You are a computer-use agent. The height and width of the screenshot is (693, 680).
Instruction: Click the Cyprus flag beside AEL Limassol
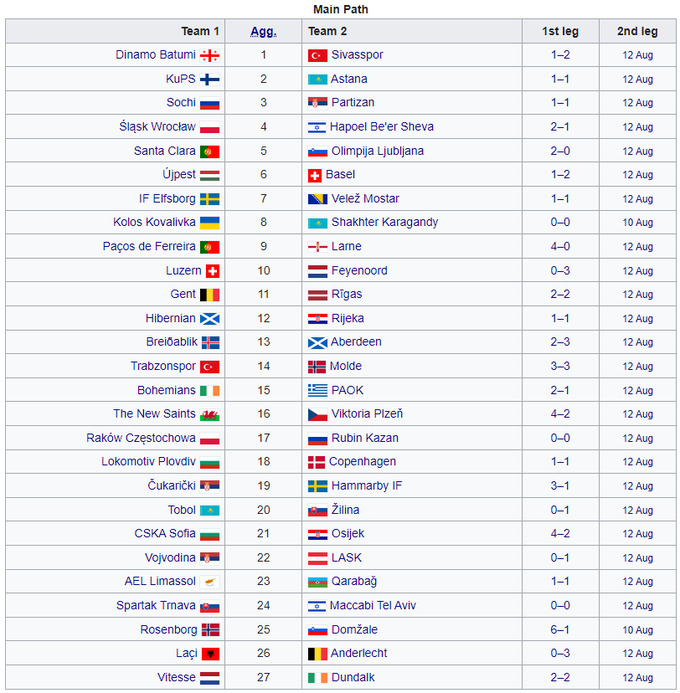[x=210, y=582]
